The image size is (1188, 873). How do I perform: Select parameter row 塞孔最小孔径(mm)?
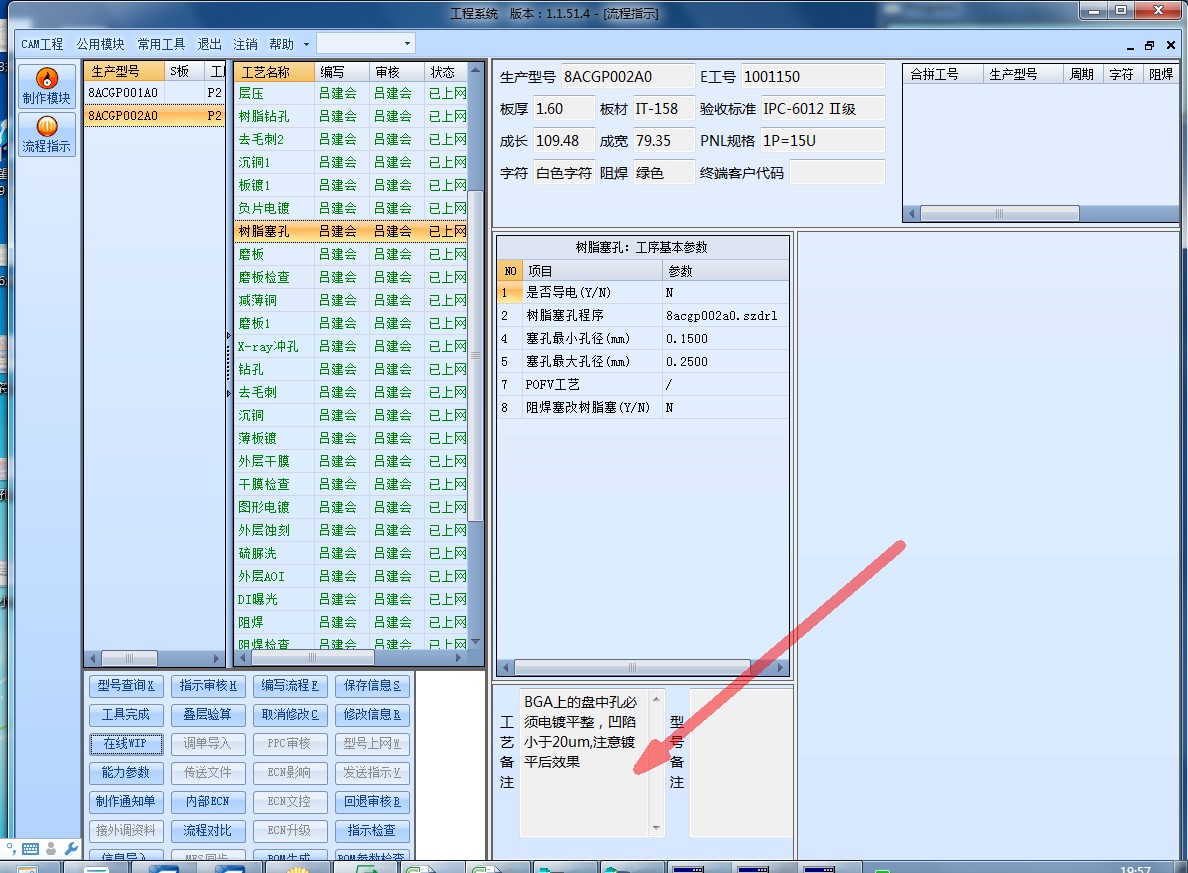click(642, 339)
